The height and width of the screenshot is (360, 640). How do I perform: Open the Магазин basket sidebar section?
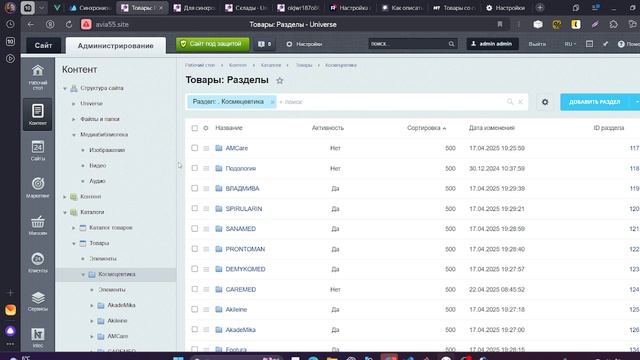coord(38,225)
